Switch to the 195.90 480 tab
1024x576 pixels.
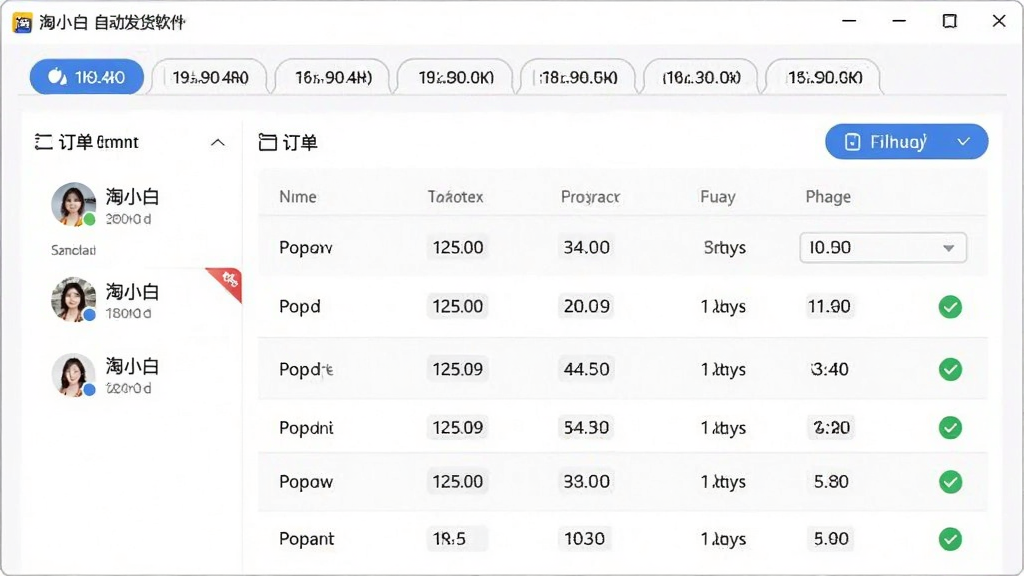(210, 78)
